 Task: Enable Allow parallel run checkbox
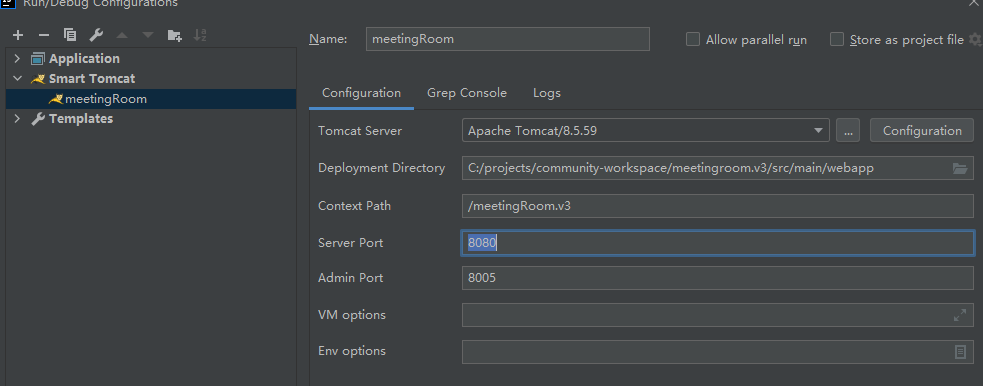tap(693, 39)
